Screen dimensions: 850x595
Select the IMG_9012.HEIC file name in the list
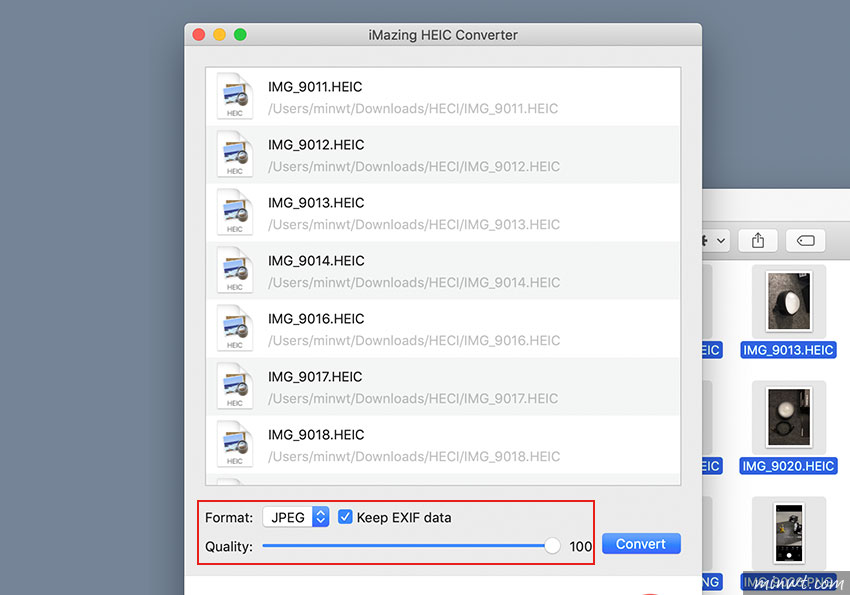(316, 145)
